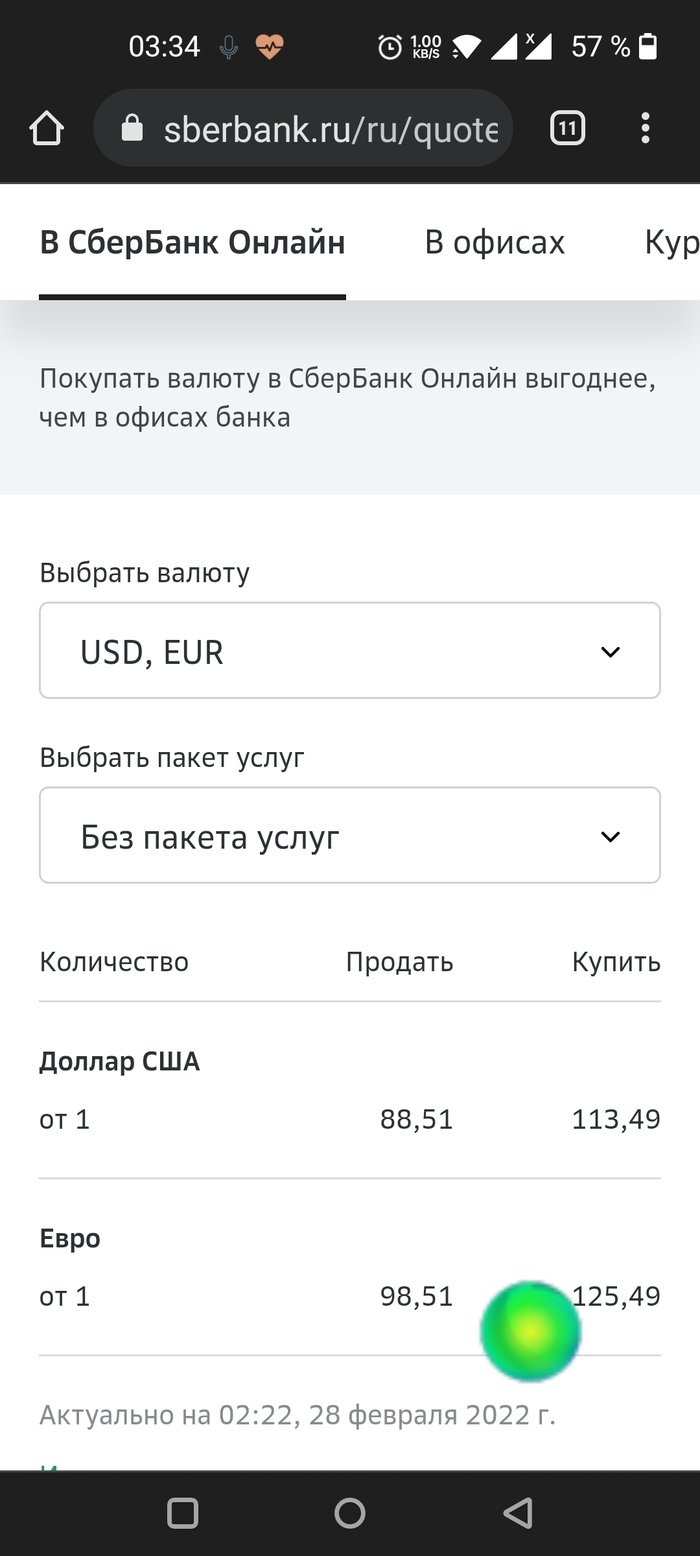Image resolution: width=700 pixels, height=1556 pixels.
Task: Switch to the 'В офисах' tab
Action: tap(495, 242)
